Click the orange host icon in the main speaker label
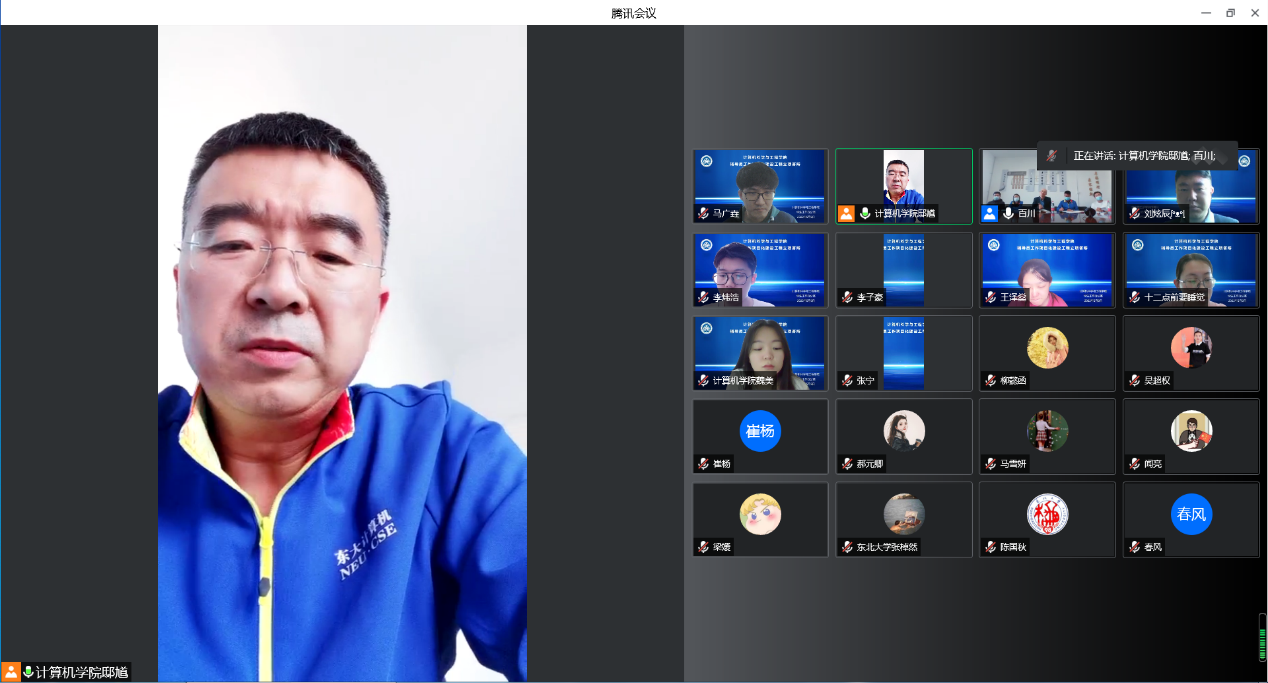Viewport: 1268px width, 683px height. pos(11,672)
